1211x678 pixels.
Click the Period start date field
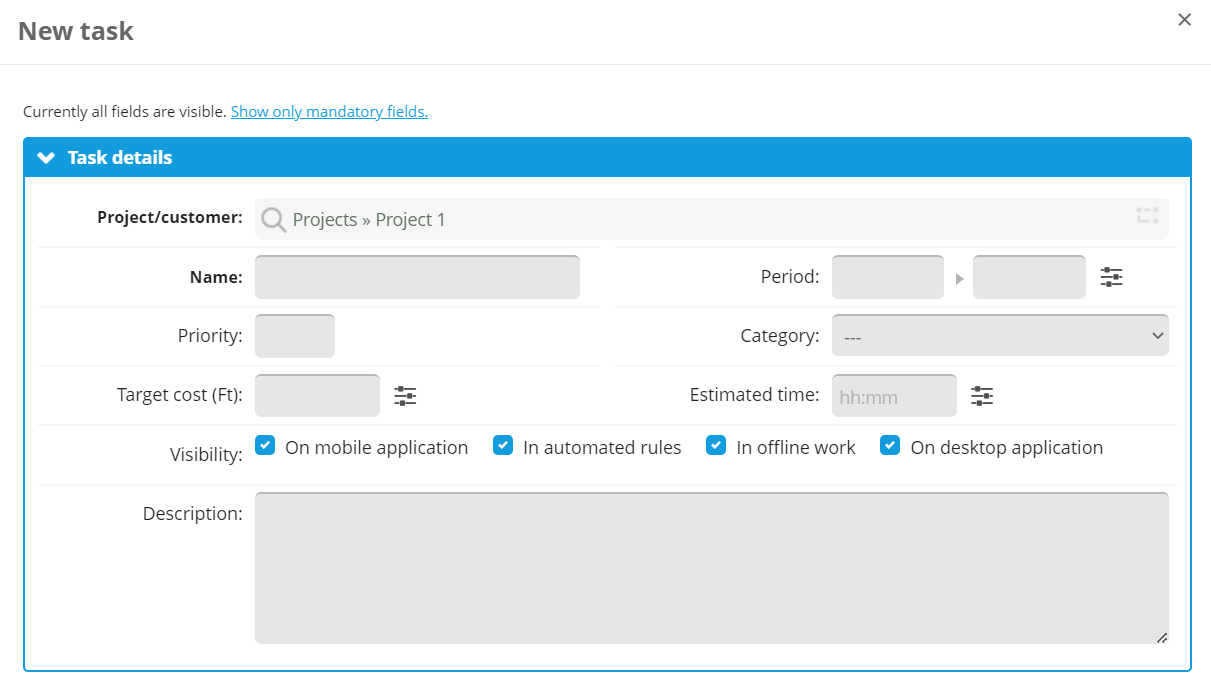(x=887, y=277)
